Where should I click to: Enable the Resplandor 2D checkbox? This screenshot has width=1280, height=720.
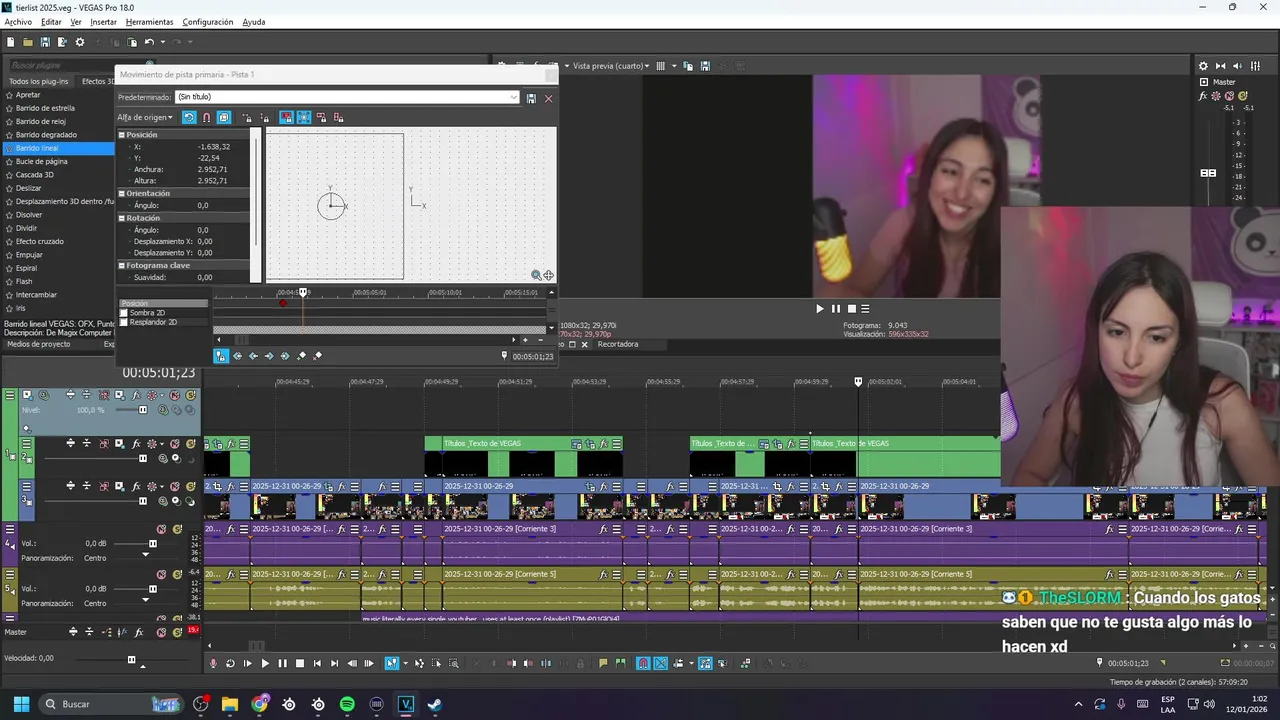[124, 322]
